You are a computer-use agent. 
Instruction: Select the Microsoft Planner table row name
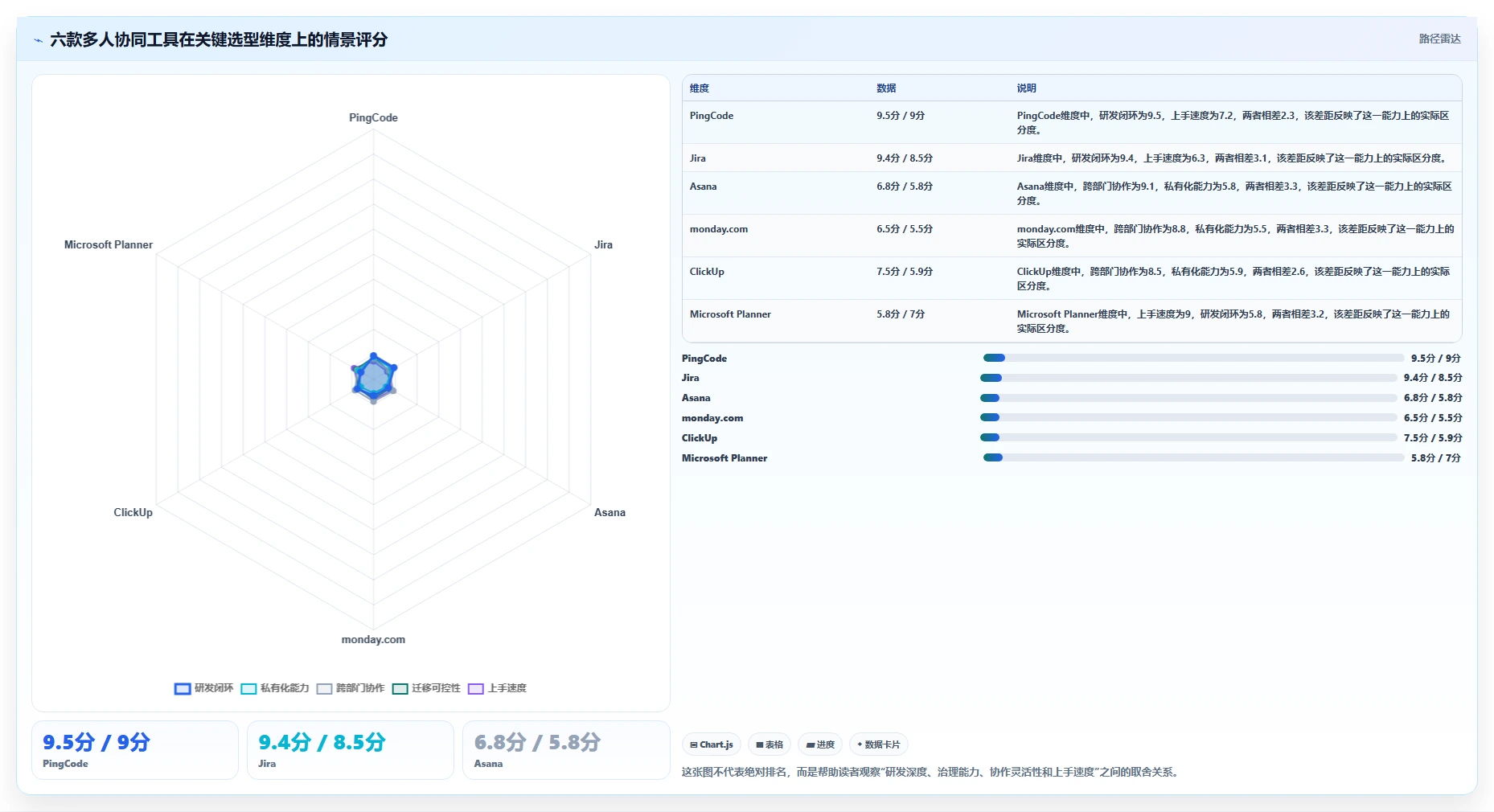(x=730, y=314)
